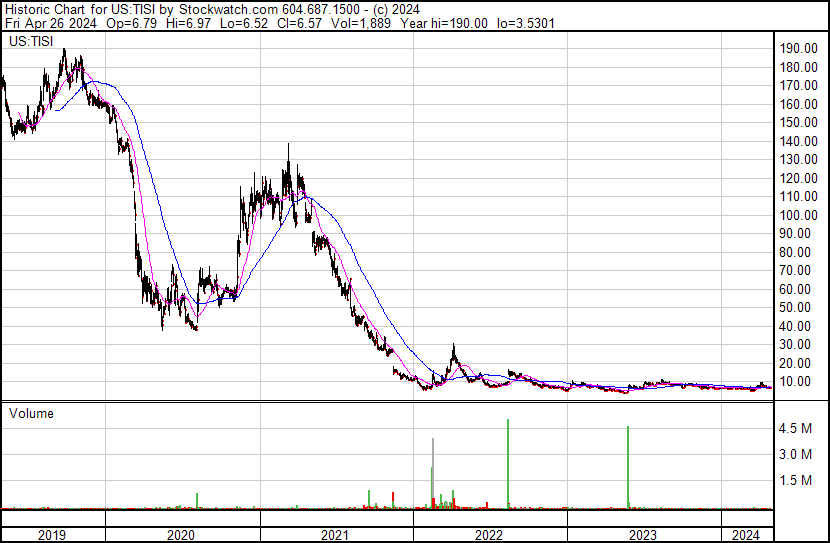This screenshot has width=830, height=543.
Task: Click the 'Op=6.79' open price value
Action: pyautogui.click(x=131, y=23)
